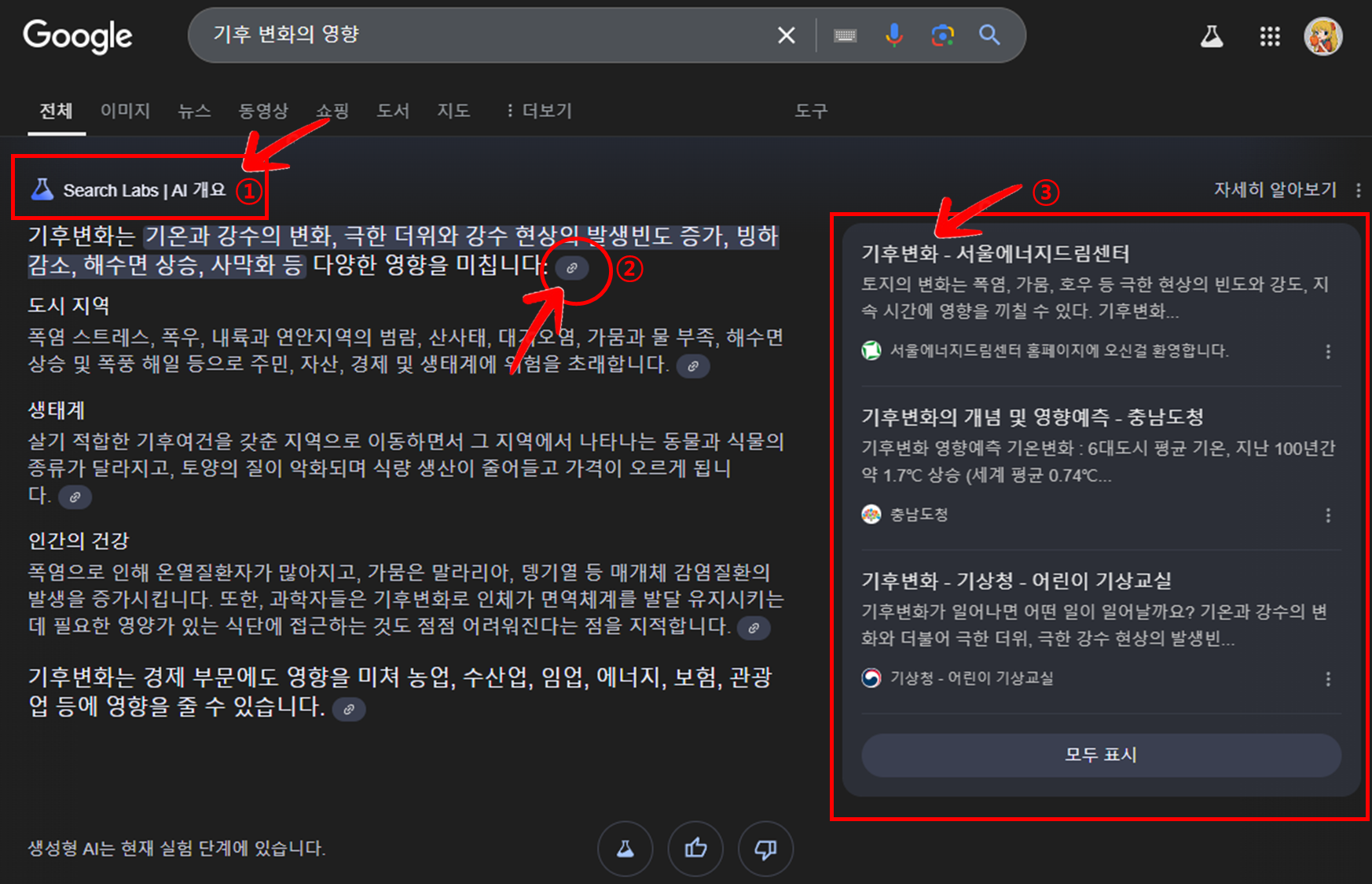Click the 충남도청 source name
This screenshot has width=1372, height=884.
pyautogui.click(x=919, y=515)
